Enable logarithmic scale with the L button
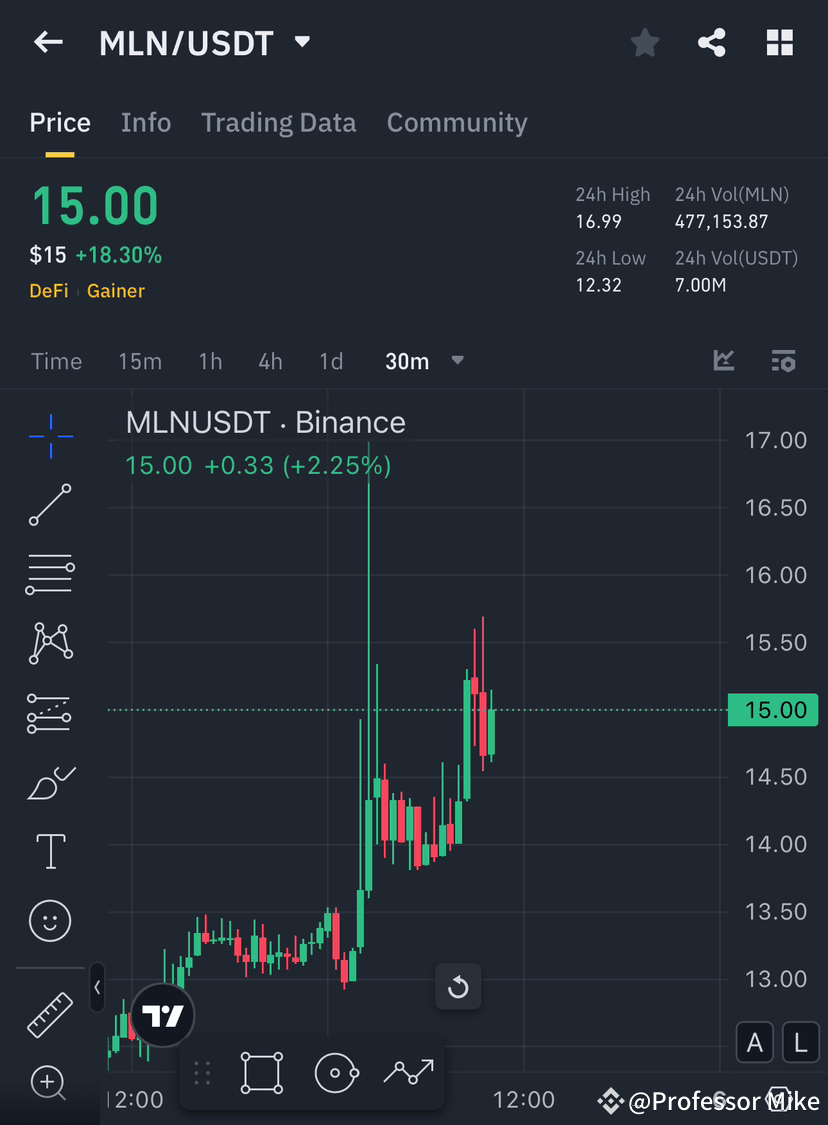 [x=801, y=1042]
